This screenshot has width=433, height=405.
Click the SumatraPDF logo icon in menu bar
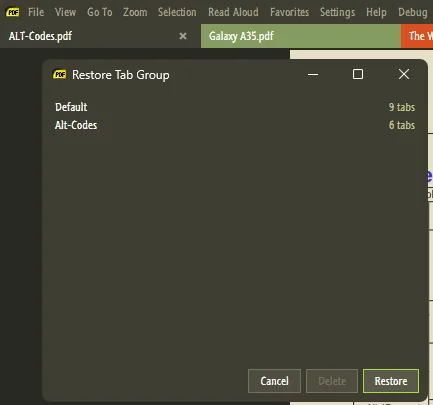(x=13, y=12)
